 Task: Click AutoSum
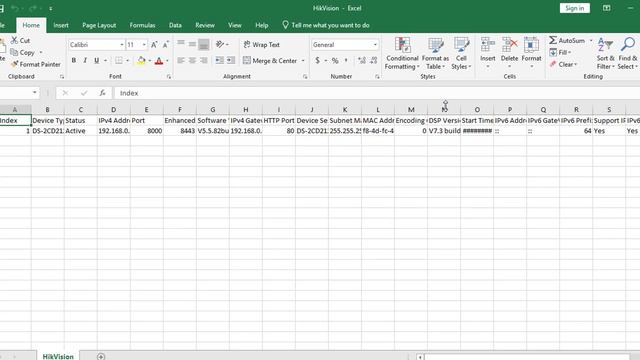567,40
